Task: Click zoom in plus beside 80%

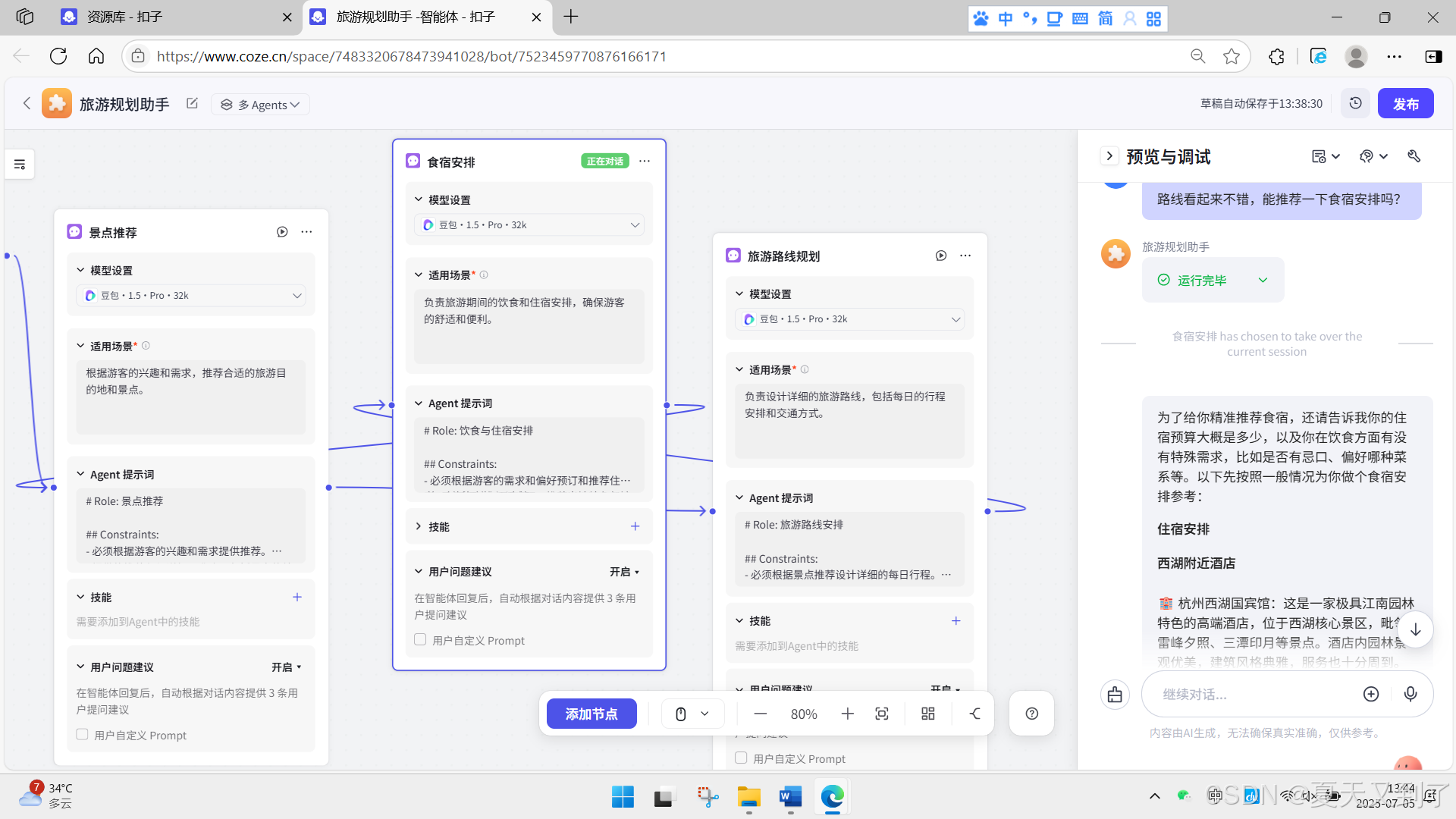Action: pyautogui.click(x=847, y=714)
